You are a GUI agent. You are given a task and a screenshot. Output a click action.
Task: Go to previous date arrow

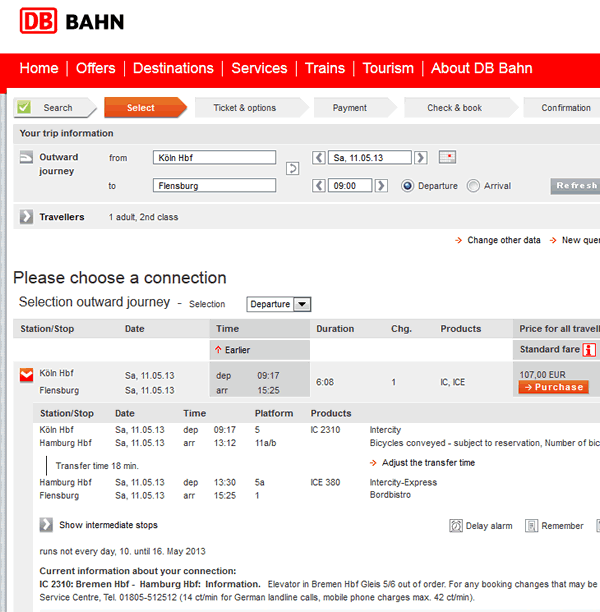(319, 158)
